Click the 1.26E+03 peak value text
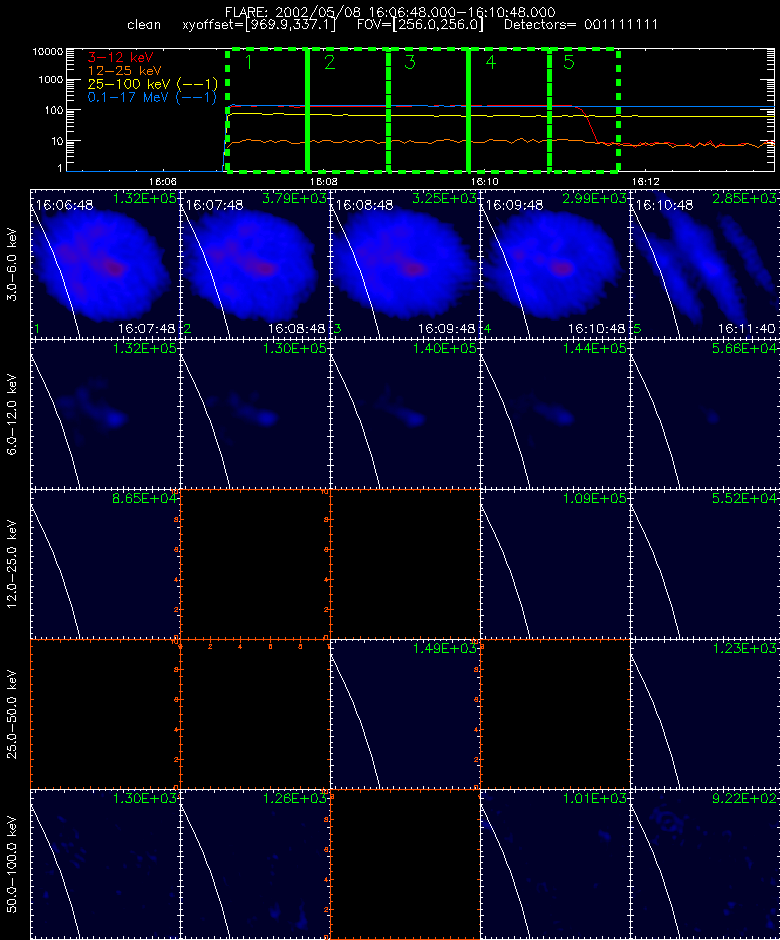Viewport: 780px width, 940px height. pyautogui.click(x=294, y=798)
